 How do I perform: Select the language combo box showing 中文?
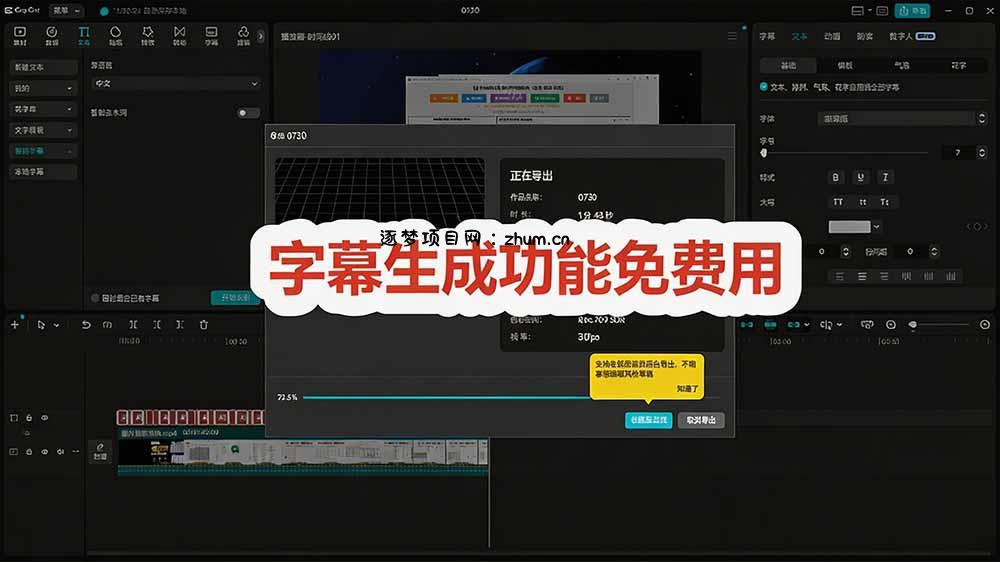176,84
